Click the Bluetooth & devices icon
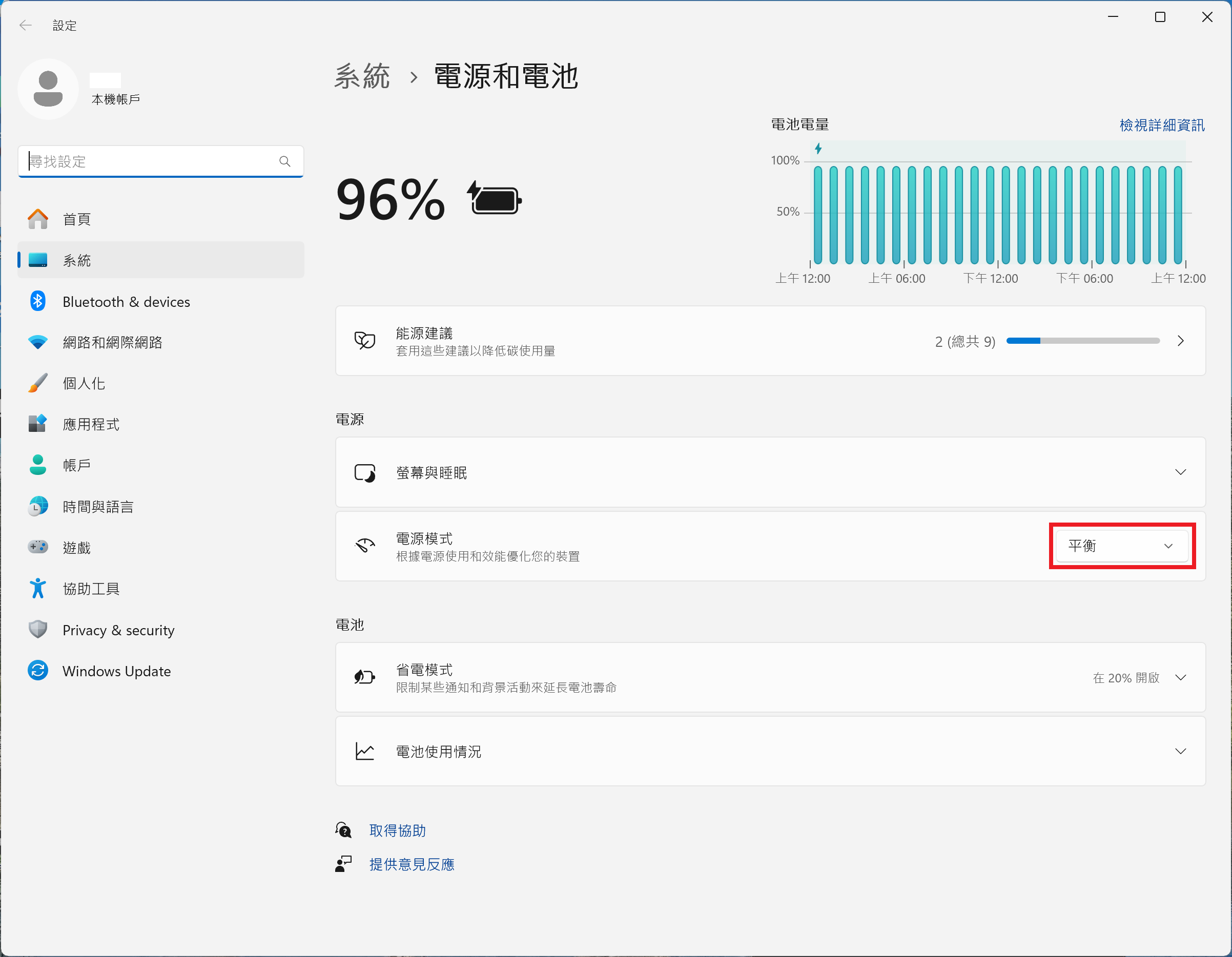The height and width of the screenshot is (957, 1232). 38,302
